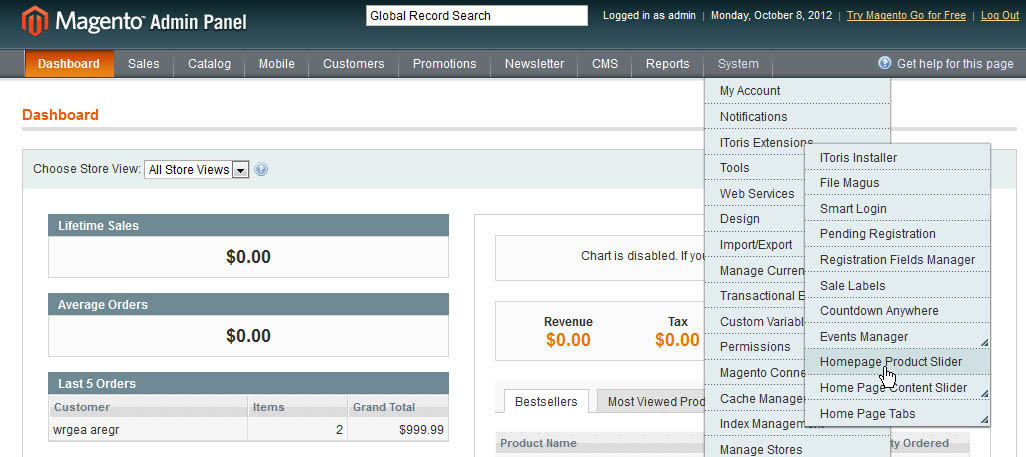Open the Customers menu

(353, 64)
